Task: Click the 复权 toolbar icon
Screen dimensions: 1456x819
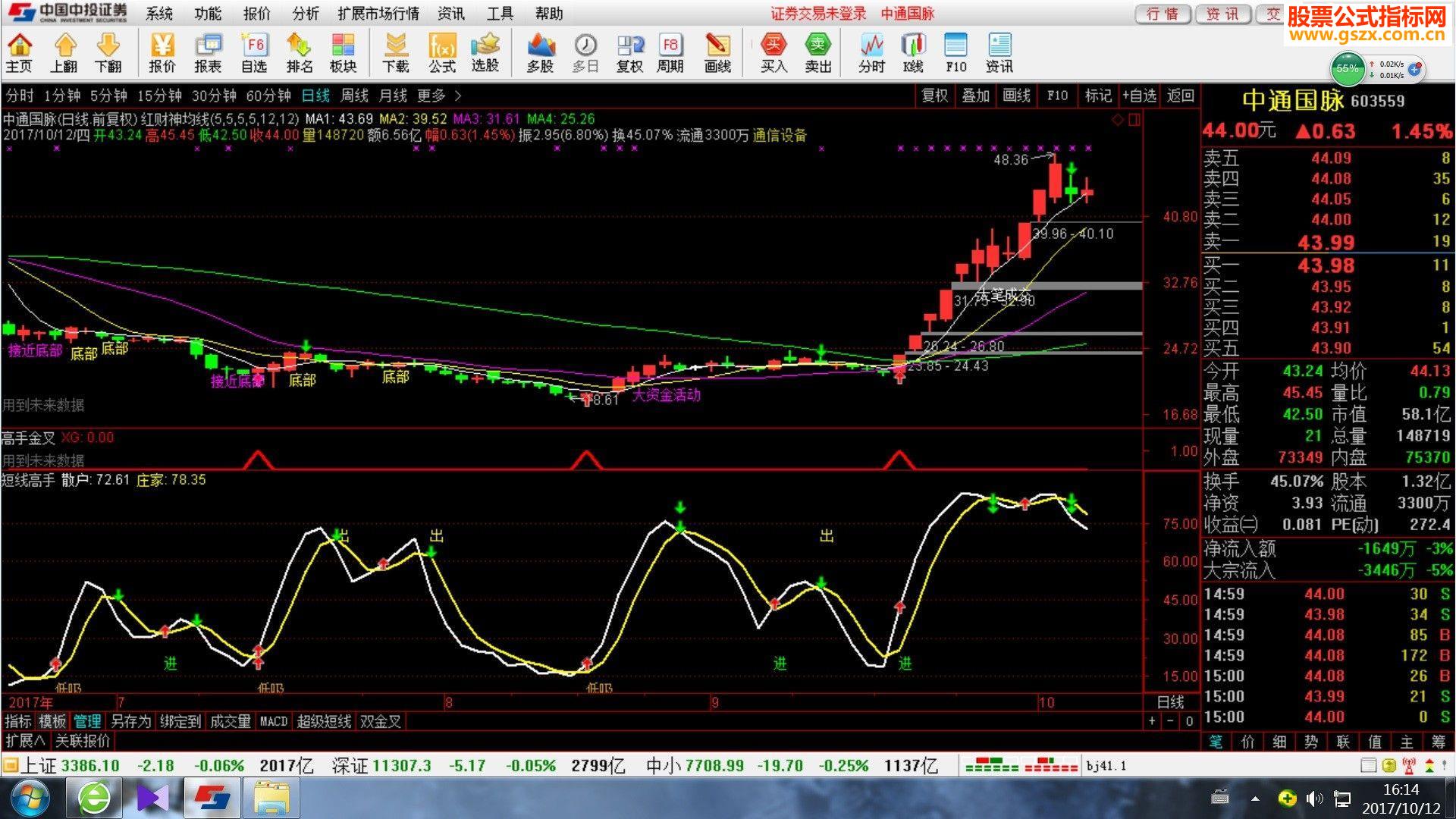Action: (x=629, y=53)
